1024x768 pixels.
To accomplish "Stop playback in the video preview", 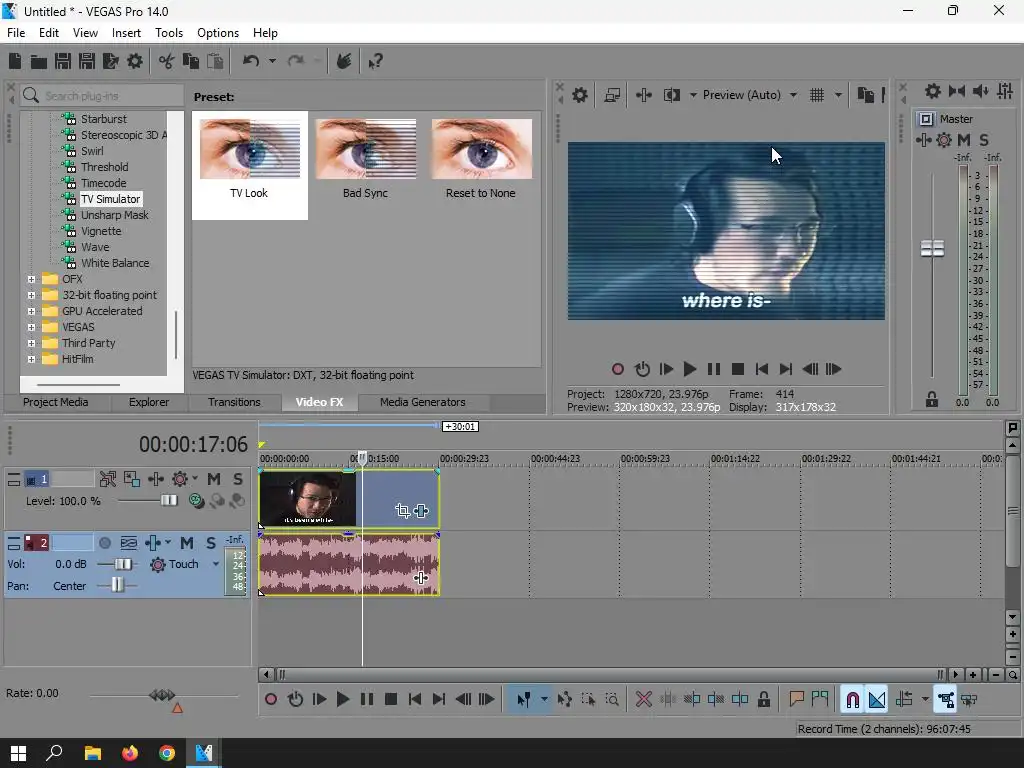I will pos(738,369).
